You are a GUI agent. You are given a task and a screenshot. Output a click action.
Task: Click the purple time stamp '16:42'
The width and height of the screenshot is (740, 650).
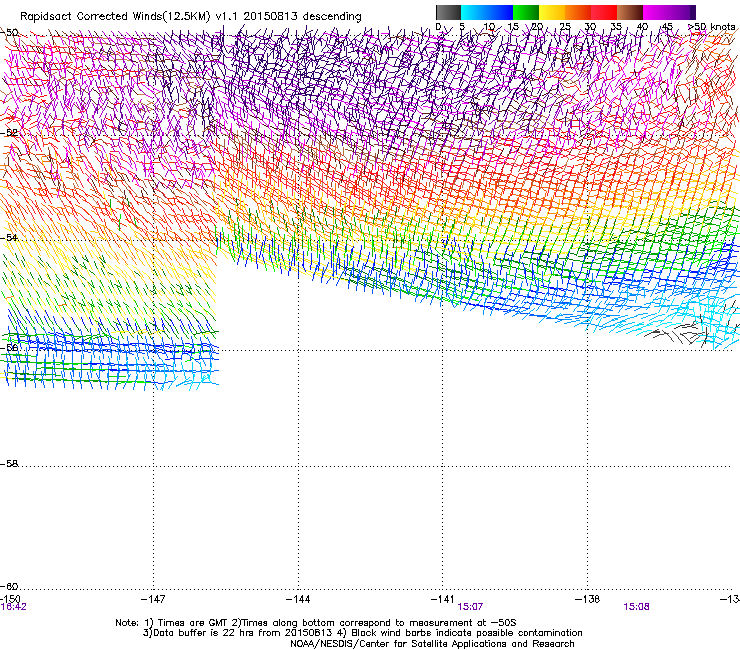pyautogui.click(x=14, y=607)
